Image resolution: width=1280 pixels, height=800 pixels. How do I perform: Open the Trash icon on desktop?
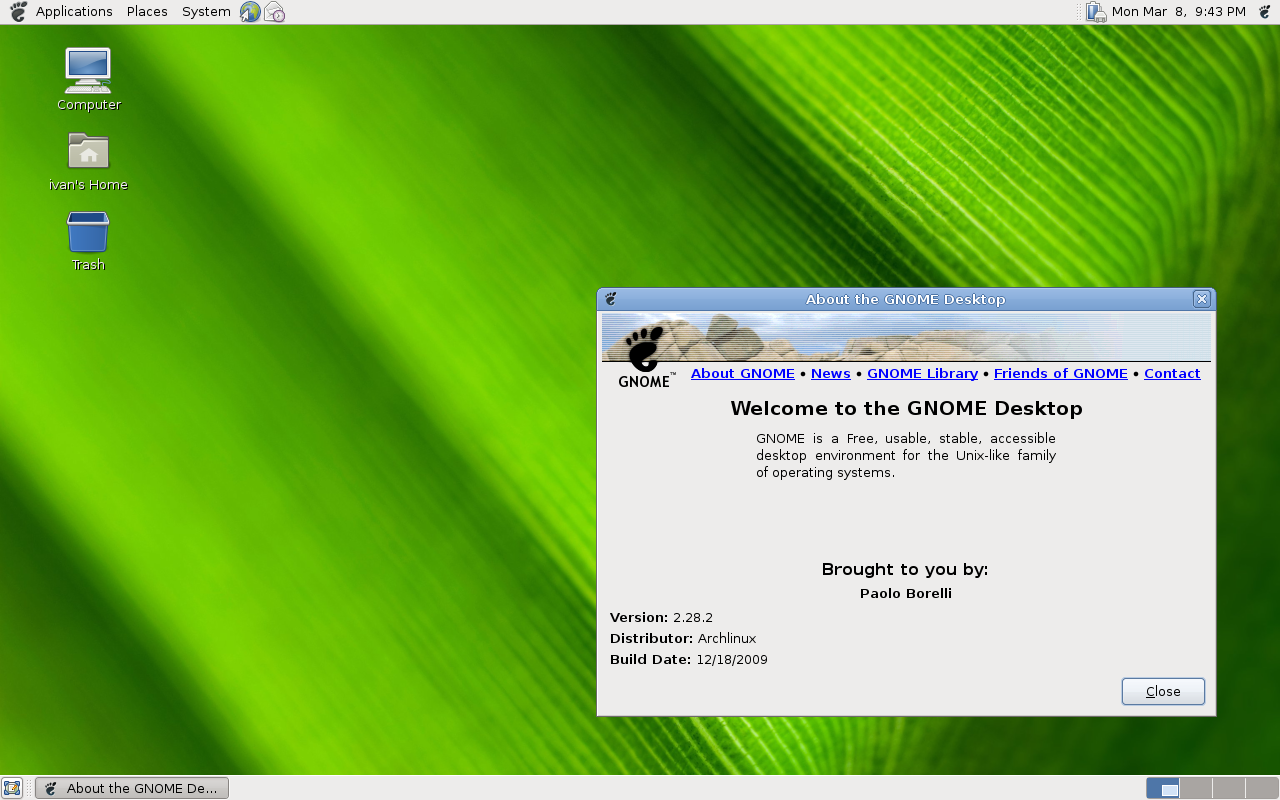point(88,232)
